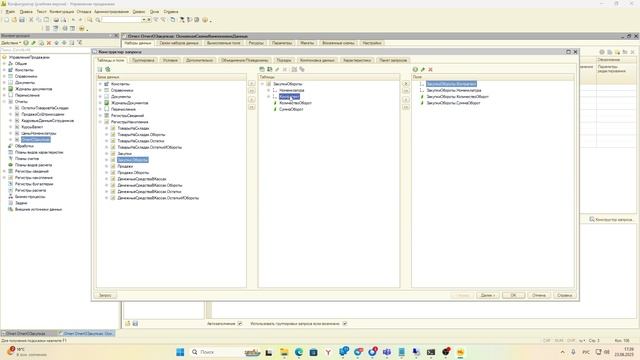The height and width of the screenshot is (360, 640).
Task: Click the link icon above the Таблицы list
Action: click(302, 69)
